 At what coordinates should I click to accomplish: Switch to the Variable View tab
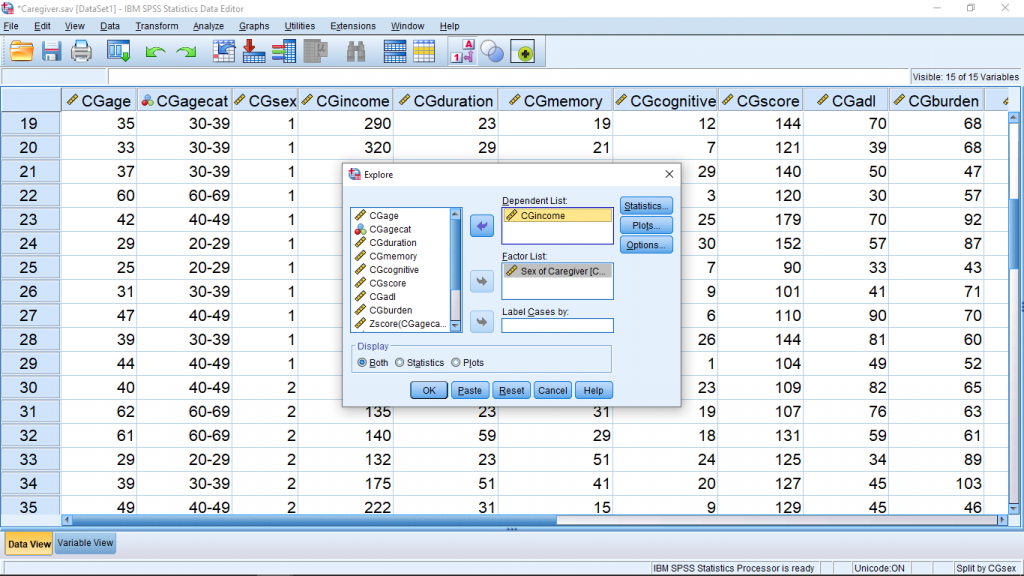[84, 542]
